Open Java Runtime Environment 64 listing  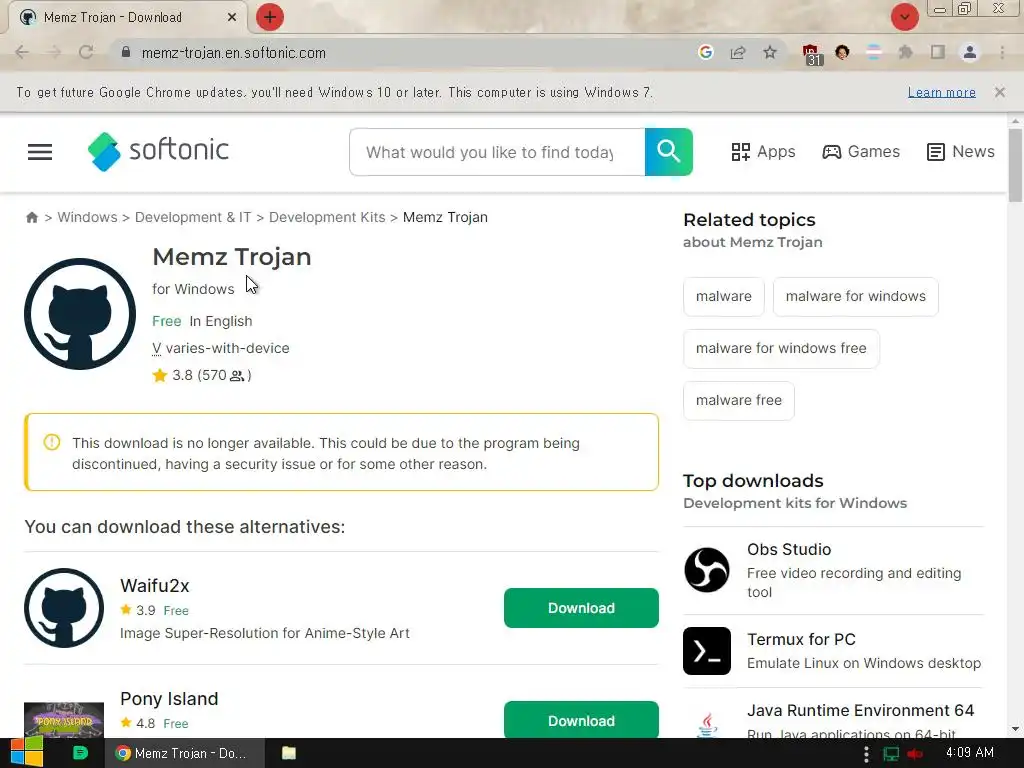[x=861, y=711]
